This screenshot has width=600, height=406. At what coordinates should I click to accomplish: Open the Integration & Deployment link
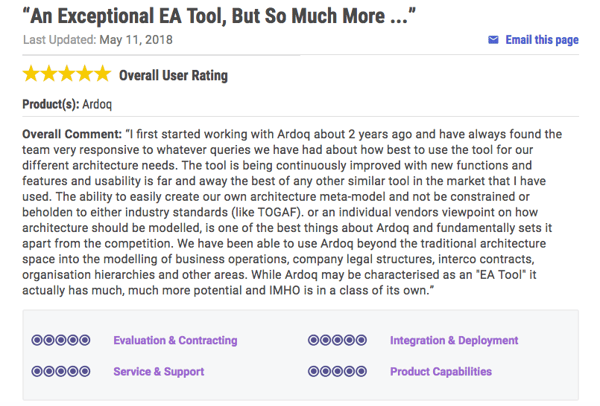[x=454, y=340]
